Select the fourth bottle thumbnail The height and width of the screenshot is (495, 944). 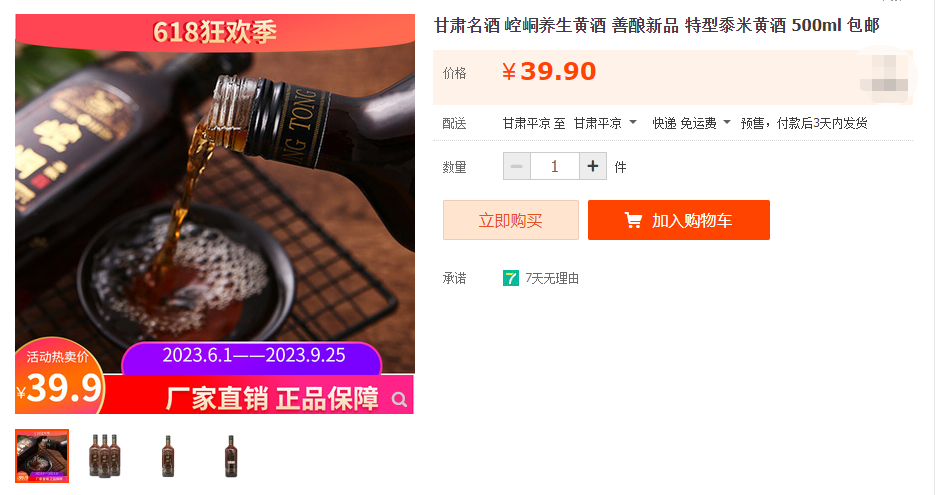click(231, 456)
